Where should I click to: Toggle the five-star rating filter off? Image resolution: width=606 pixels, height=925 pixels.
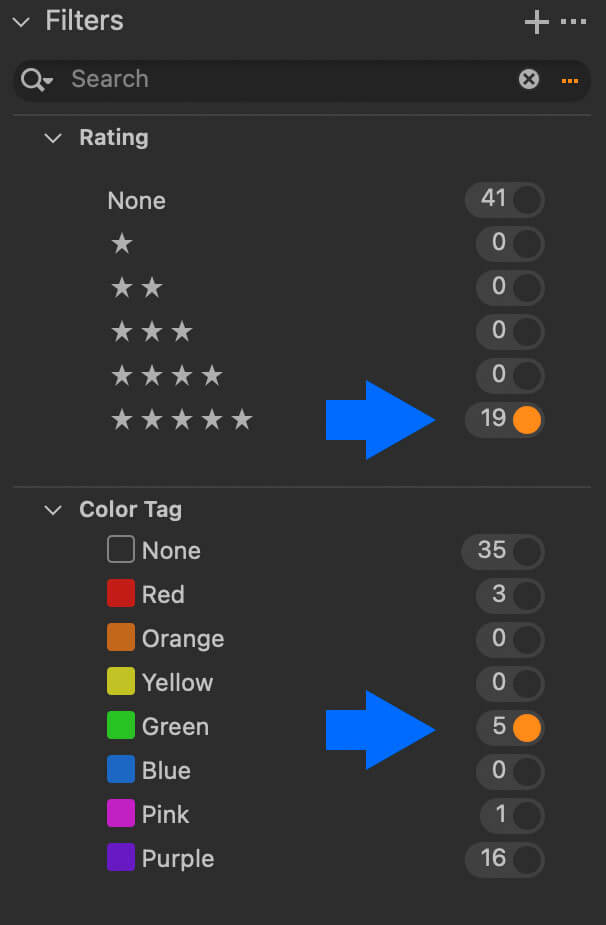[526, 419]
